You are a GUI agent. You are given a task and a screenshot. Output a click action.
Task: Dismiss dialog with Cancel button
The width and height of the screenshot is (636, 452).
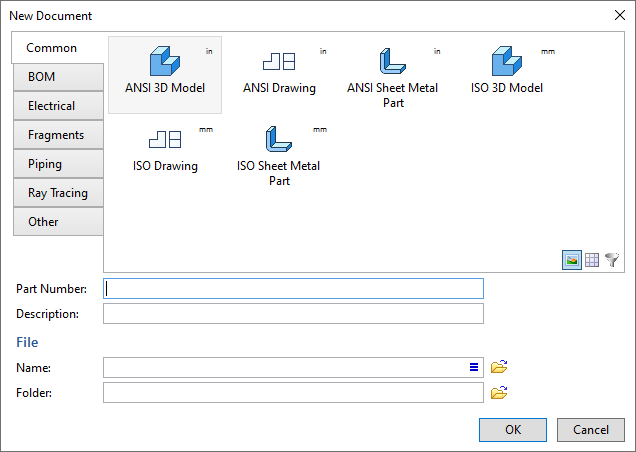pyautogui.click(x=591, y=430)
